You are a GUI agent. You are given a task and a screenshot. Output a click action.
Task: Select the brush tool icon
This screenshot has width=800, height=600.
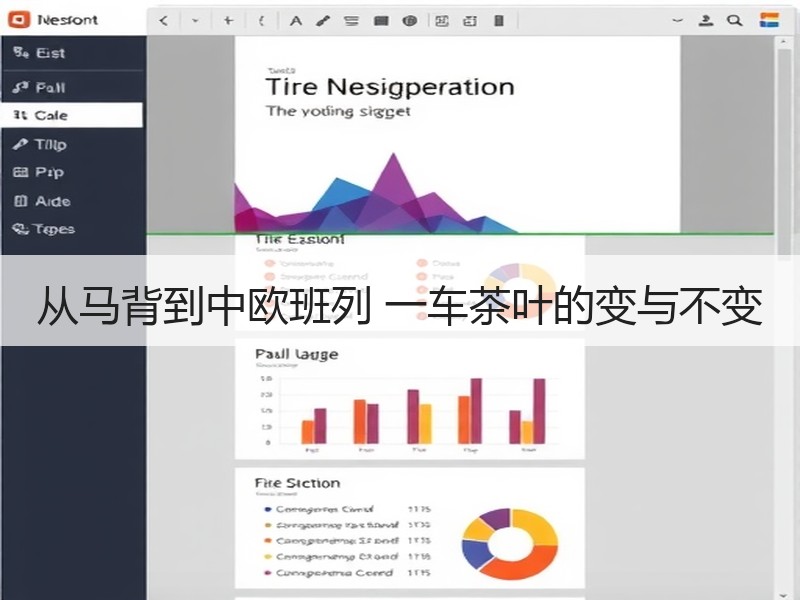click(x=322, y=21)
